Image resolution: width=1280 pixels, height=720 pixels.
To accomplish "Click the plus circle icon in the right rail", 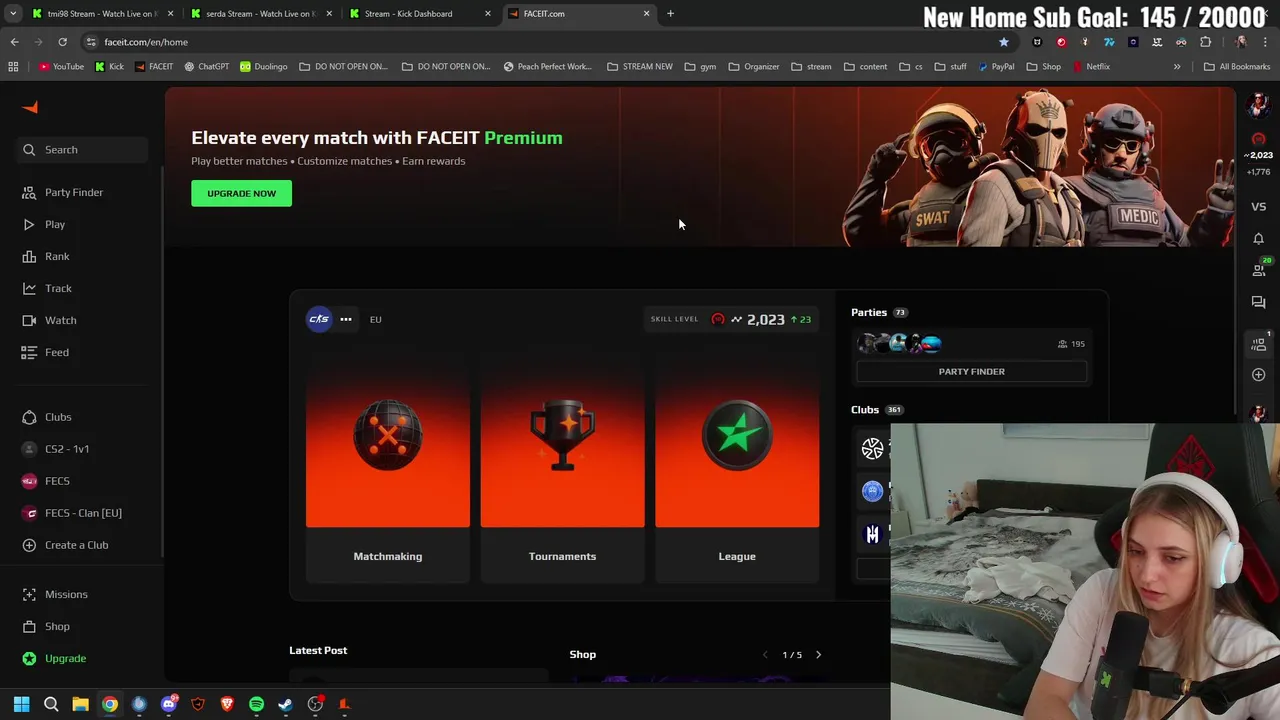I will (1258, 375).
